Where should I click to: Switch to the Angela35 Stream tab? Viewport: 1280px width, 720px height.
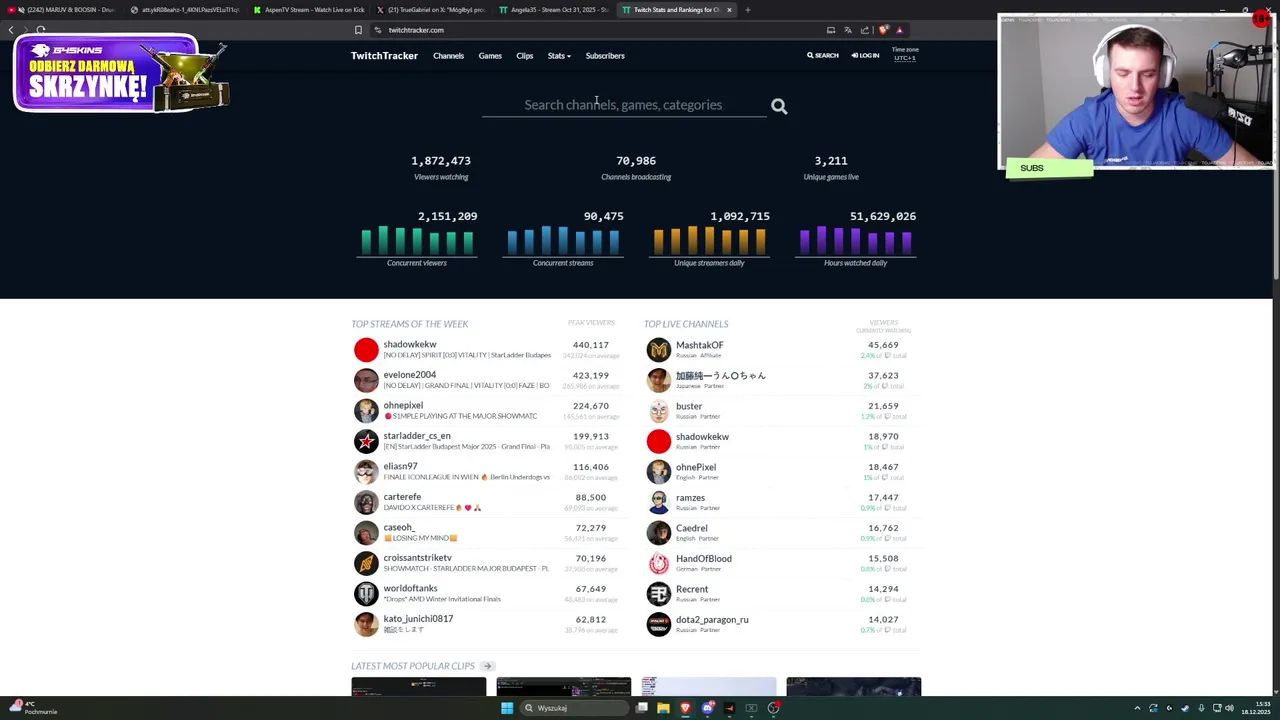pos(553,10)
